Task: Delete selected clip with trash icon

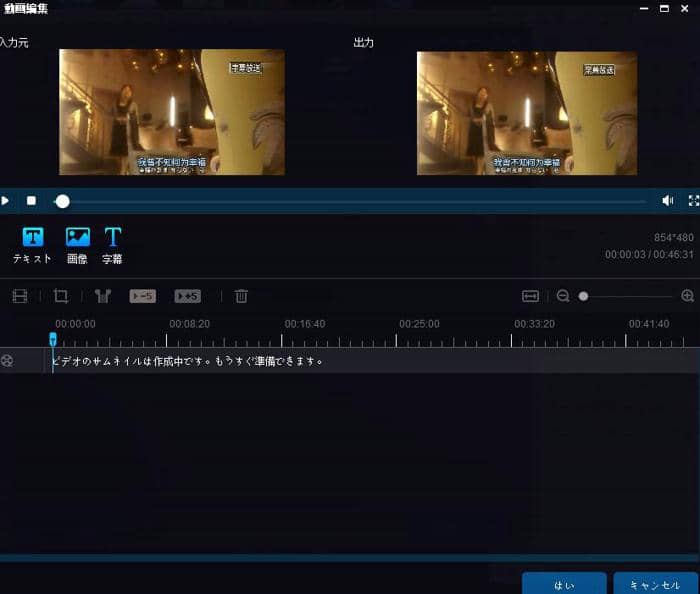Action: 241,296
